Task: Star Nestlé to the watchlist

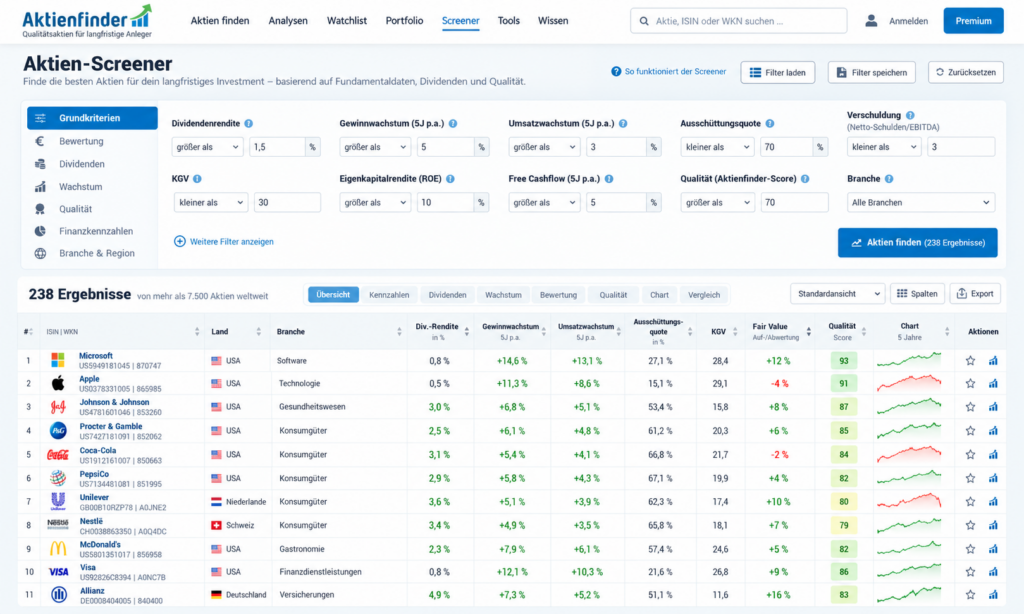Action: tap(970, 525)
